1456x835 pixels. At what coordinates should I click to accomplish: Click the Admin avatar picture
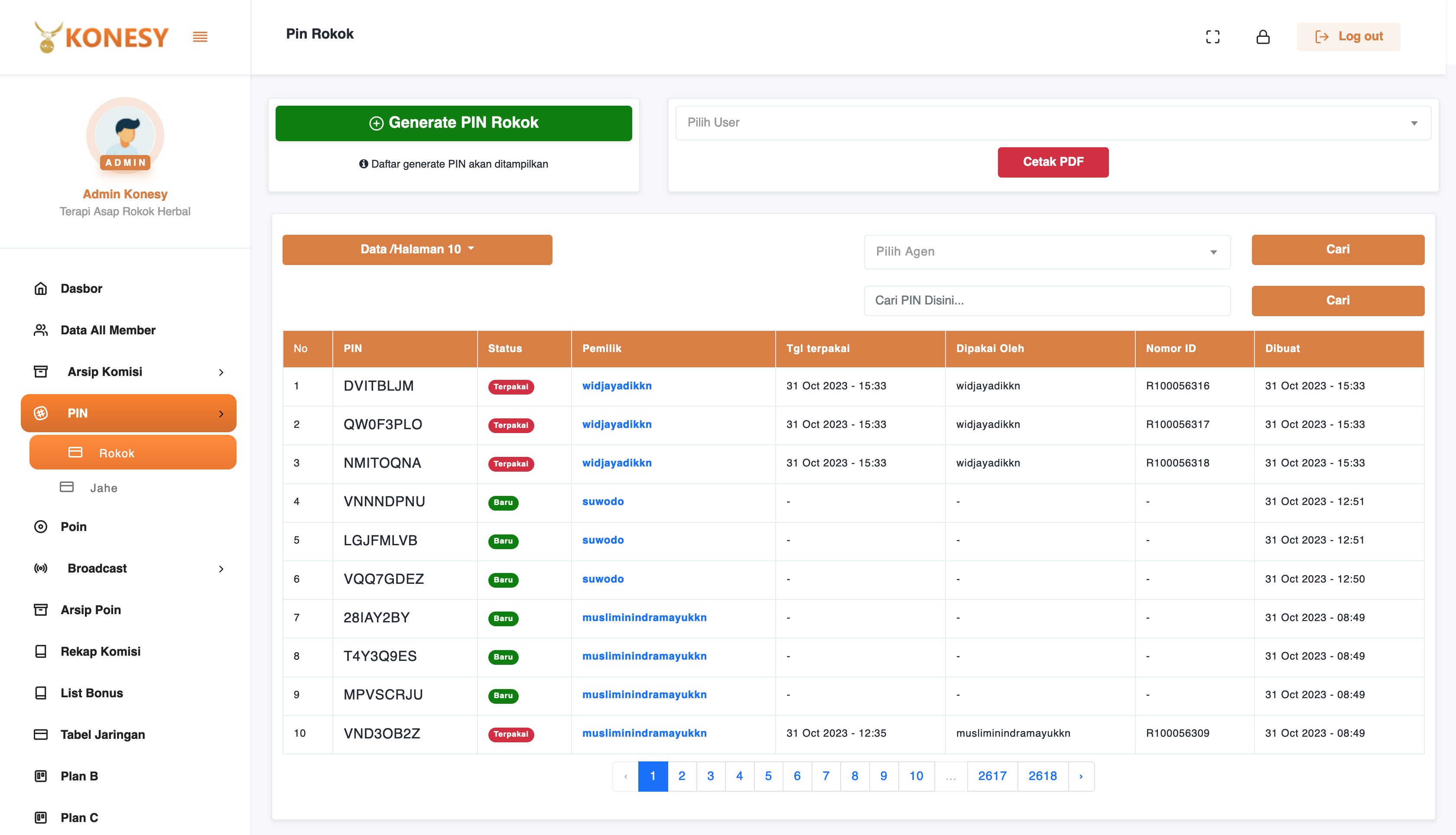tap(125, 136)
